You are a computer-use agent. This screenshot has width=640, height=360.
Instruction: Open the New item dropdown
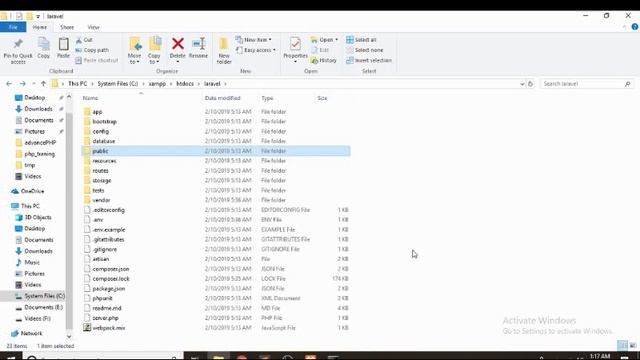coord(253,40)
